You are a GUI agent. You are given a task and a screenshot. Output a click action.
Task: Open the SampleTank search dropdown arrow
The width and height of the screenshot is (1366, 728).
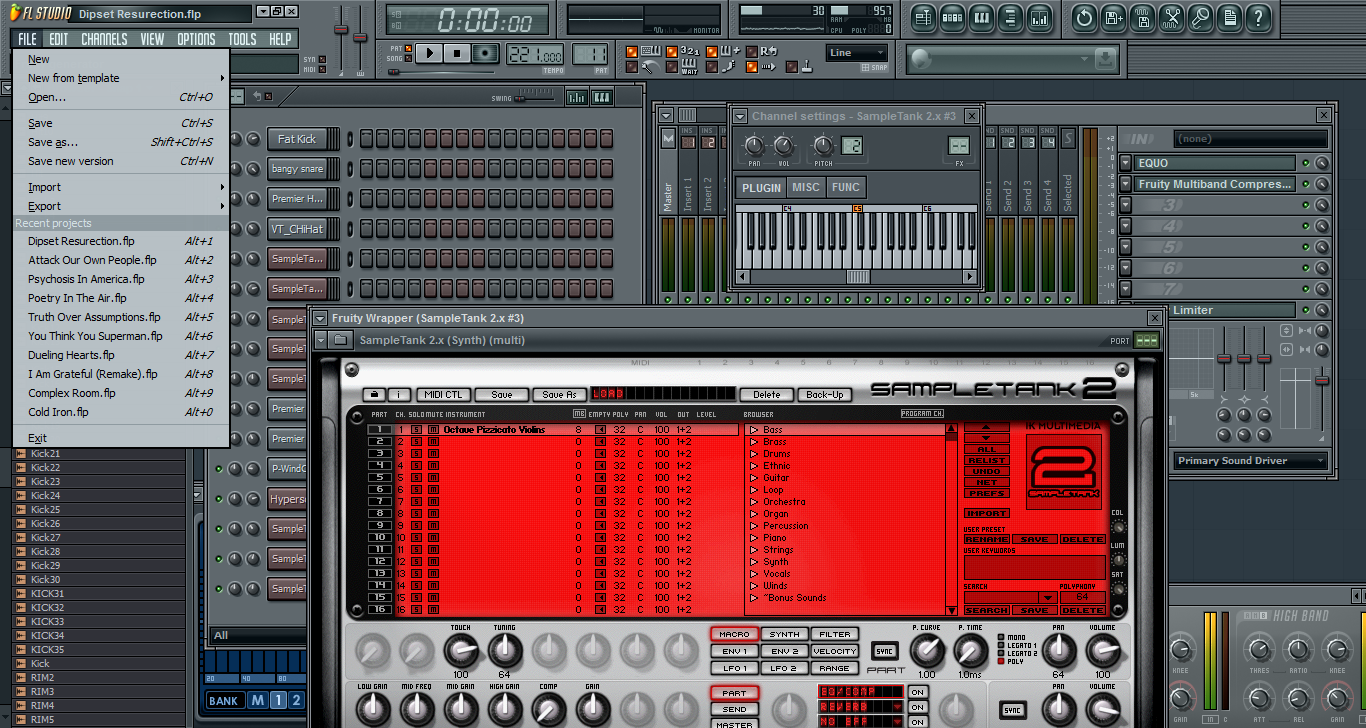tap(1047, 598)
